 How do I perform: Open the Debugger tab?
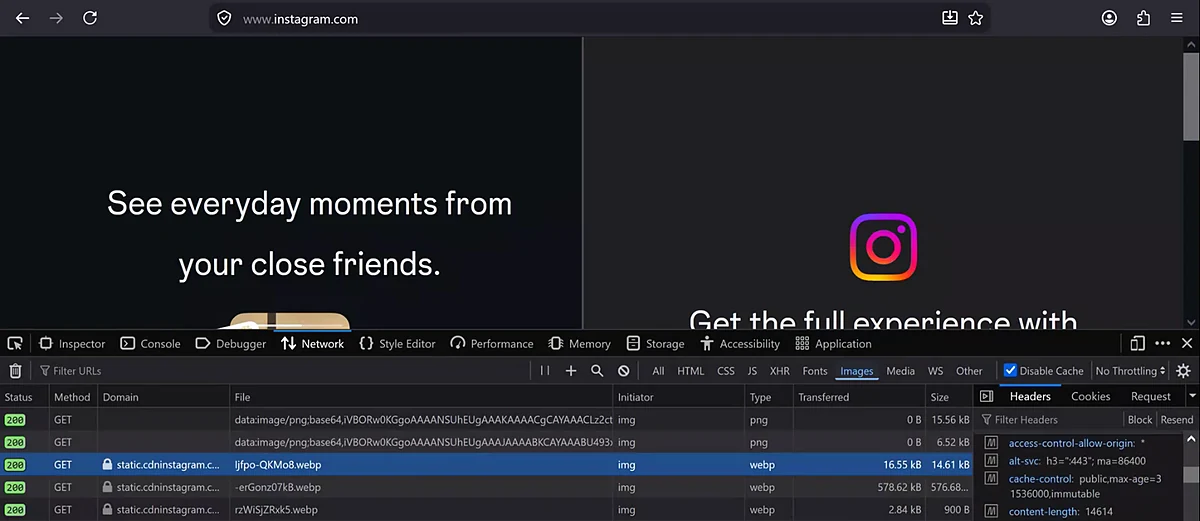[230, 343]
